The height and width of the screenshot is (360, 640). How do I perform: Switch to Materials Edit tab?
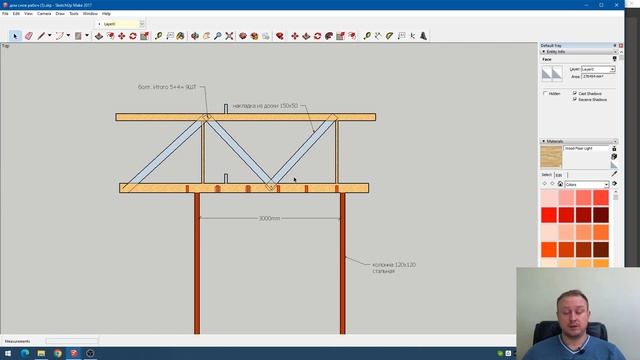559,175
